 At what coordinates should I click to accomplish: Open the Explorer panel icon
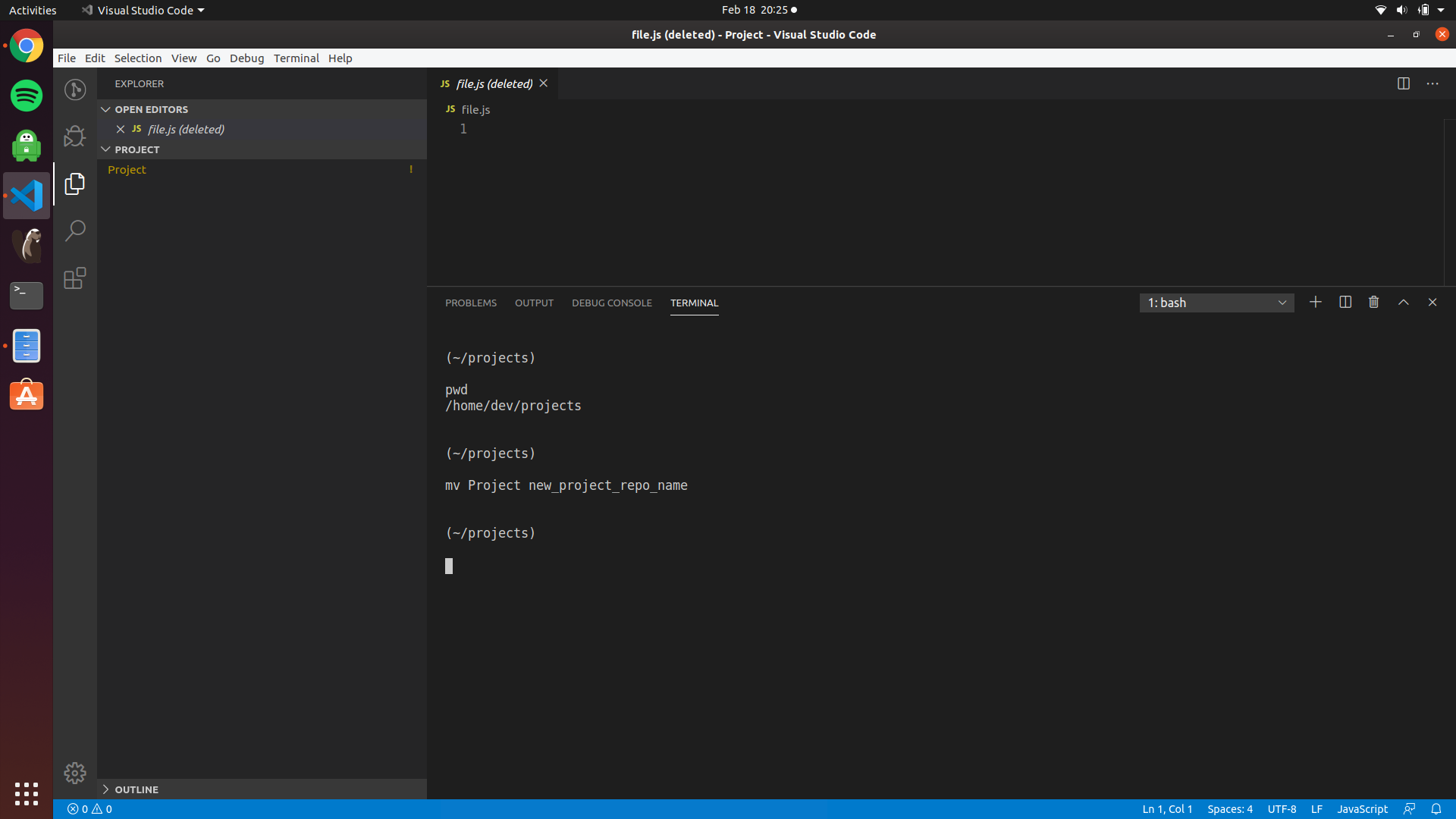click(x=74, y=183)
